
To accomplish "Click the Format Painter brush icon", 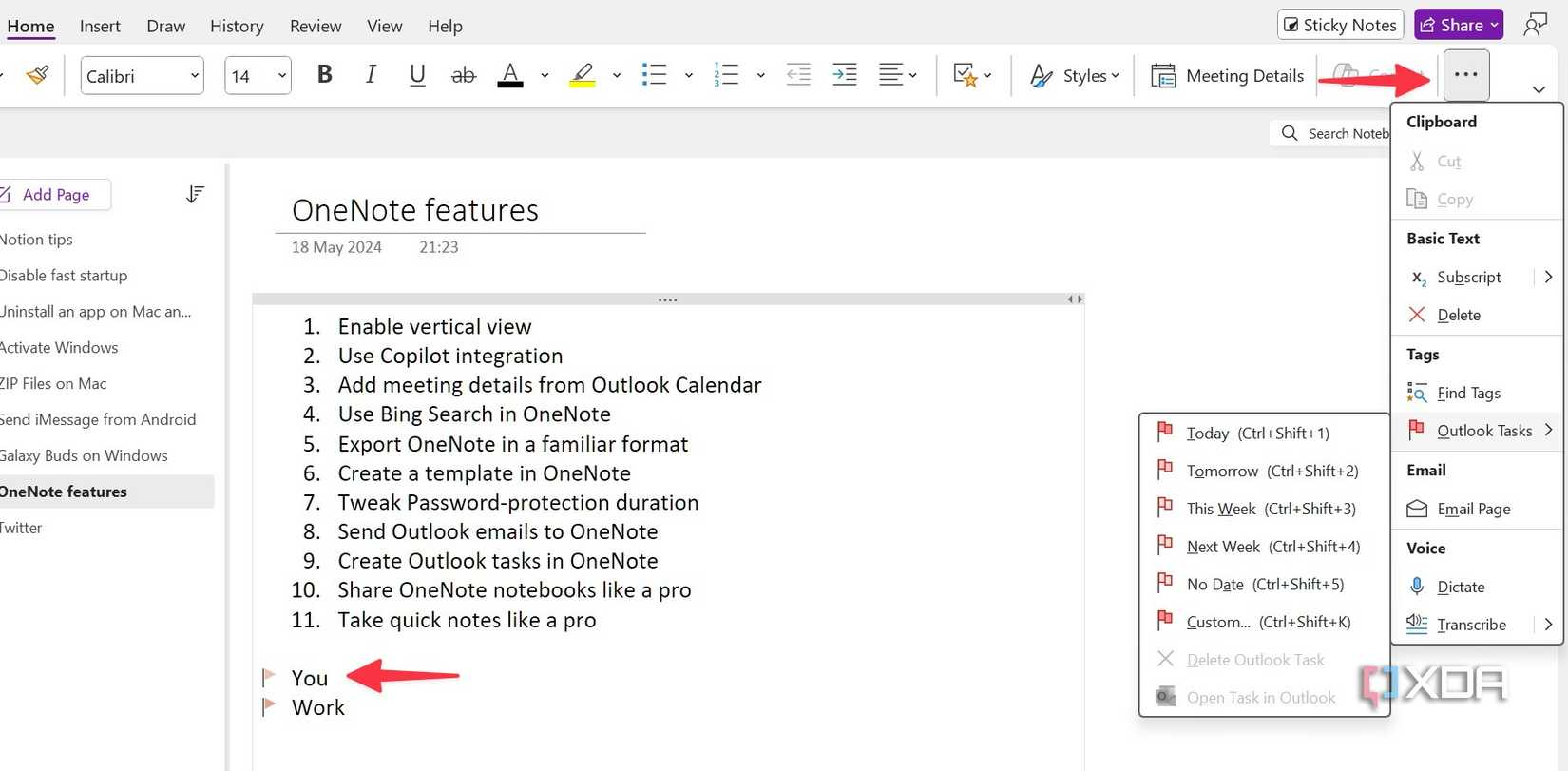I will pyautogui.click(x=38, y=75).
